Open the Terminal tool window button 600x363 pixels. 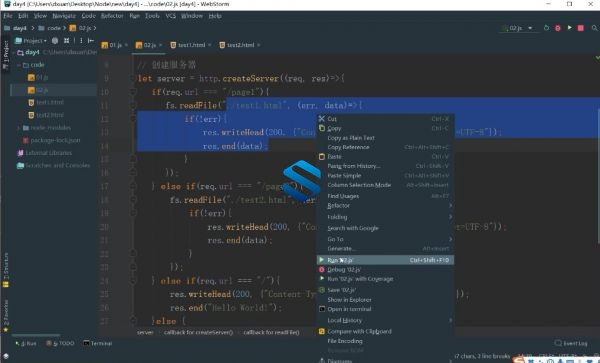pyautogui.click(x=98, y=343)
